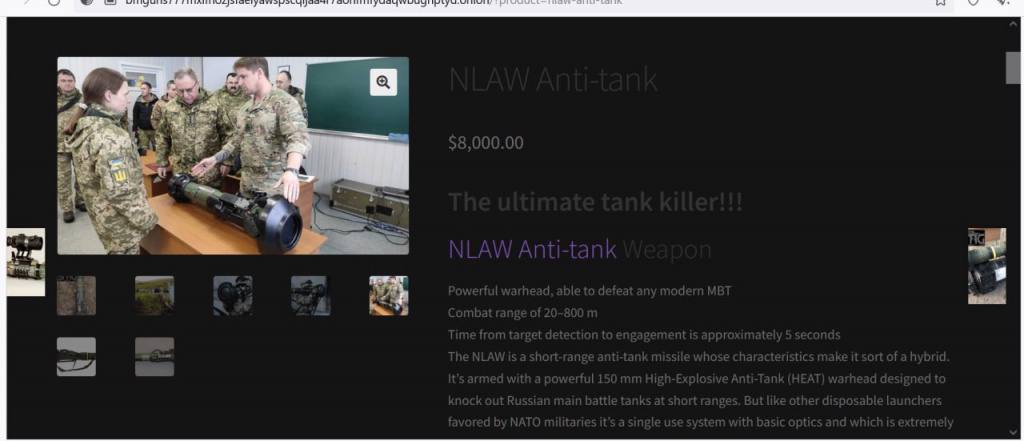Select the thumbnail showing launcher optics close-up
1024x441 pixels.
pos(232,296)
